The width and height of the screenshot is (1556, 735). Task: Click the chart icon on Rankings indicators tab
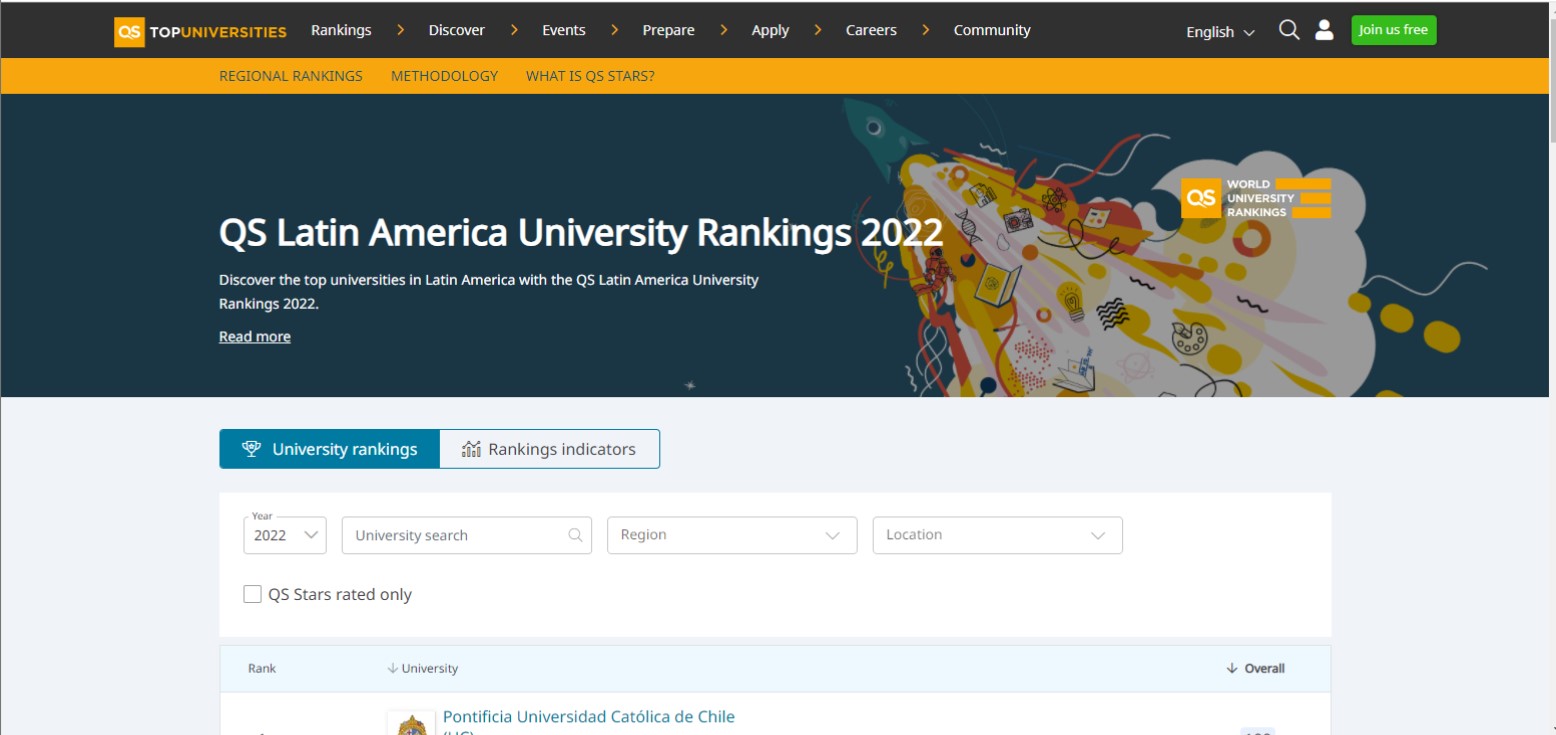pos(471,449)
